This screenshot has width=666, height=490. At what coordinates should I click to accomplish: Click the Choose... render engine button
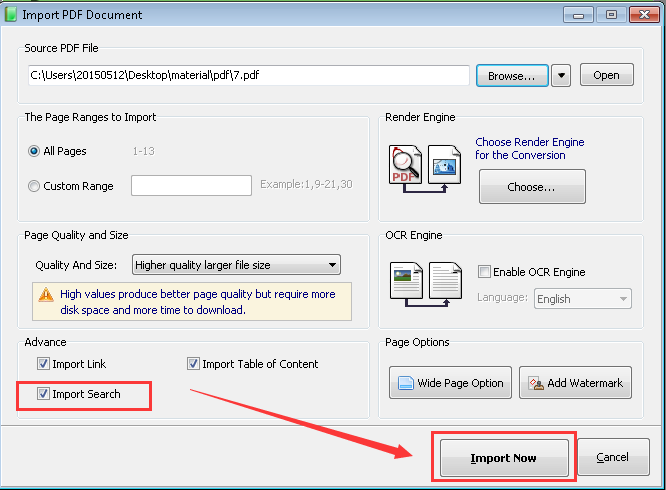click(x=532, y=187)
